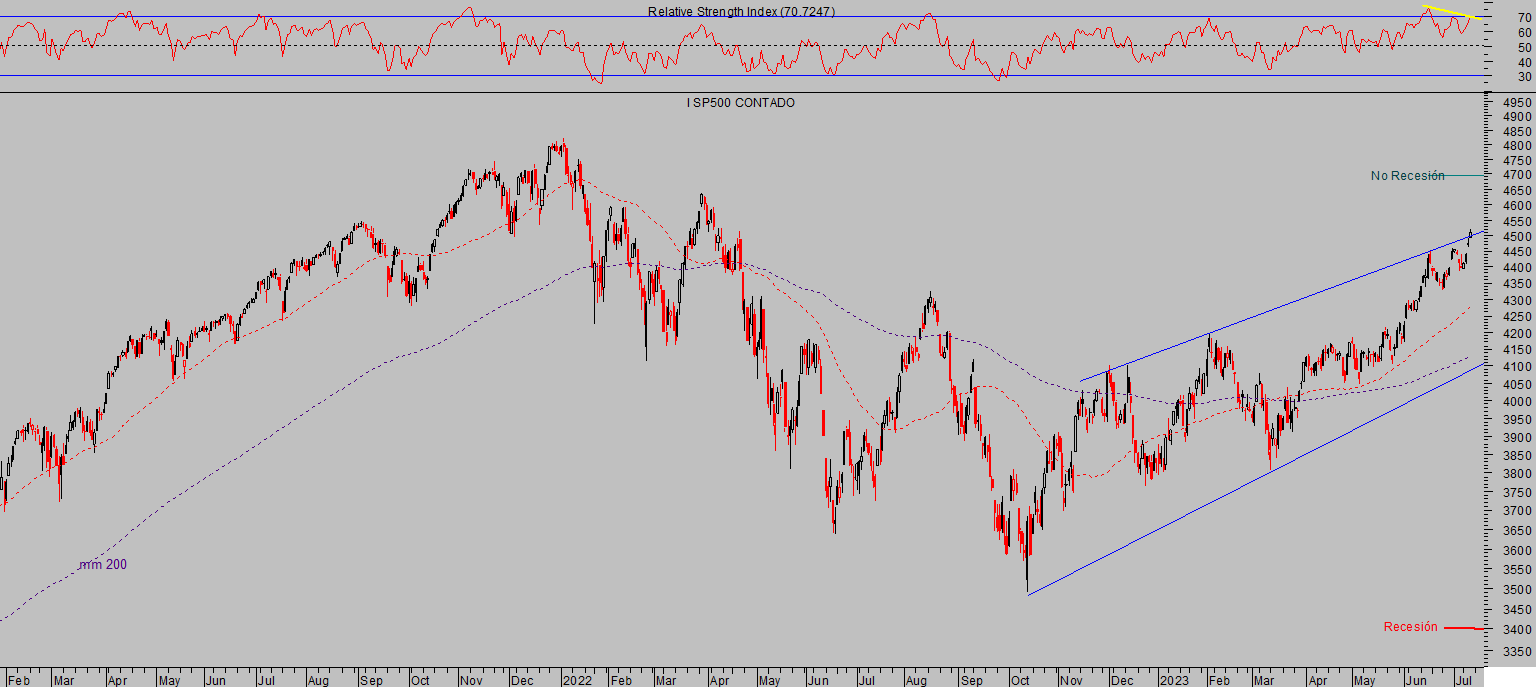
Task: Click the 4300 price axis value
Action: tap(1518, 301)
